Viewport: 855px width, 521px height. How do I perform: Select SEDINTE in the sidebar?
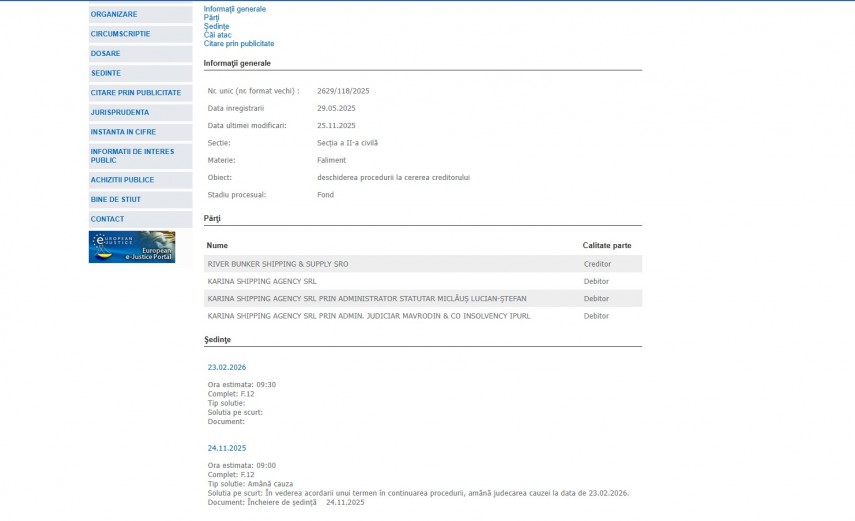pos(106,73)
